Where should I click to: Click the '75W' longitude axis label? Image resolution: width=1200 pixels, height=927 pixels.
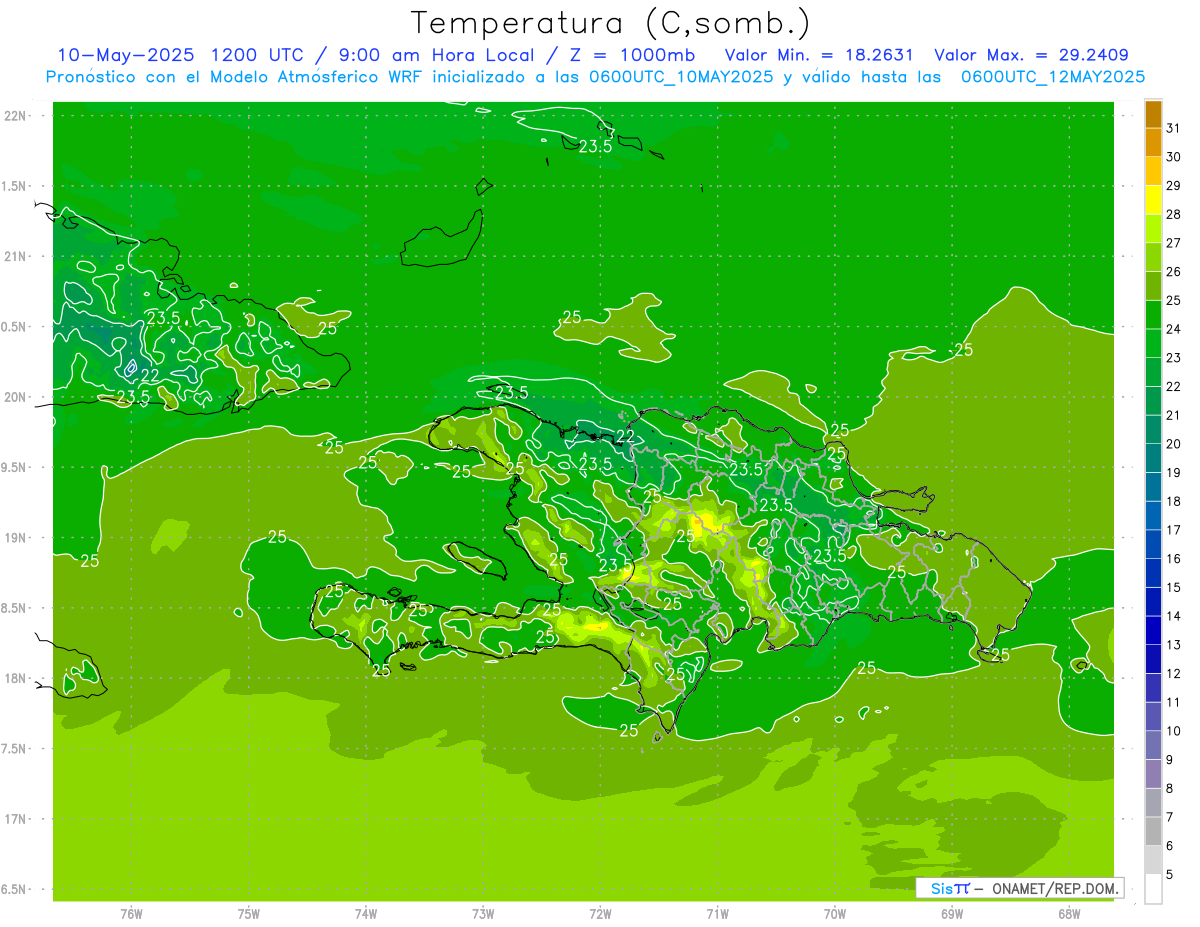[249, 914]
